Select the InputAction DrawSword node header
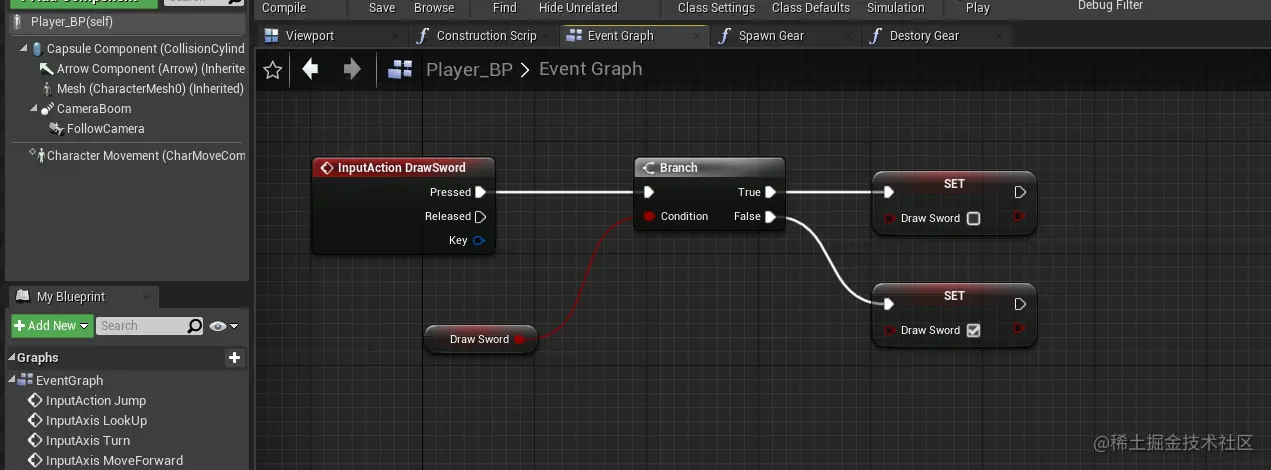1271x470 pixels. (x=402, y=168)
